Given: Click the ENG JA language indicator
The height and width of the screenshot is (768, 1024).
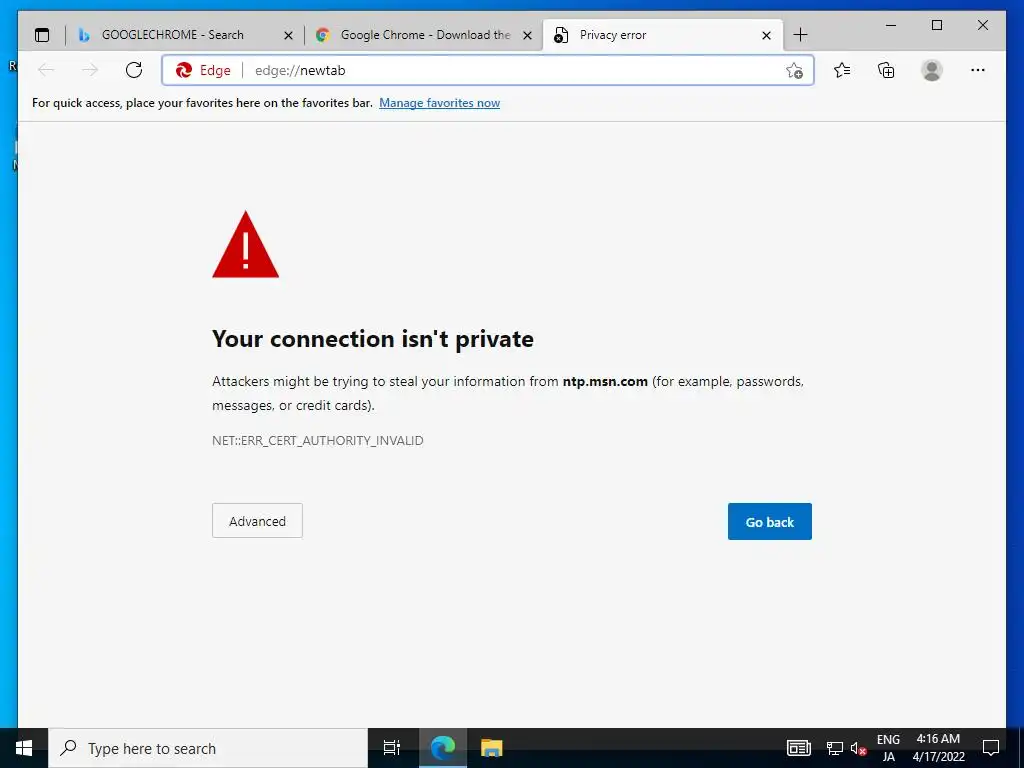Looking at the screenshot, I should click(888, 748).
